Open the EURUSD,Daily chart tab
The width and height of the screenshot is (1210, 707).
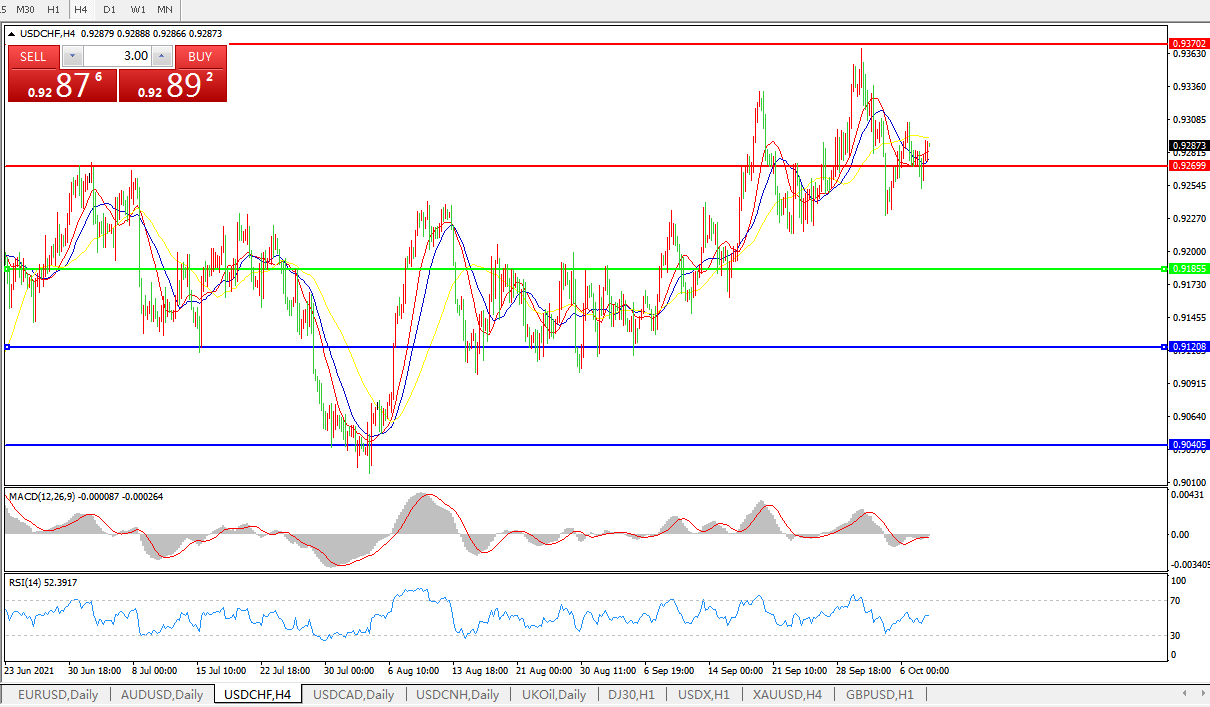[x=58, y=694]
